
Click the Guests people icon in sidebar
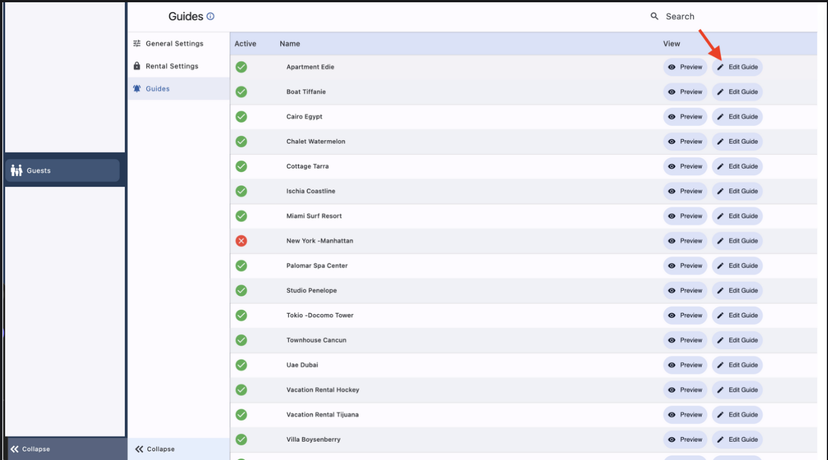16,171
